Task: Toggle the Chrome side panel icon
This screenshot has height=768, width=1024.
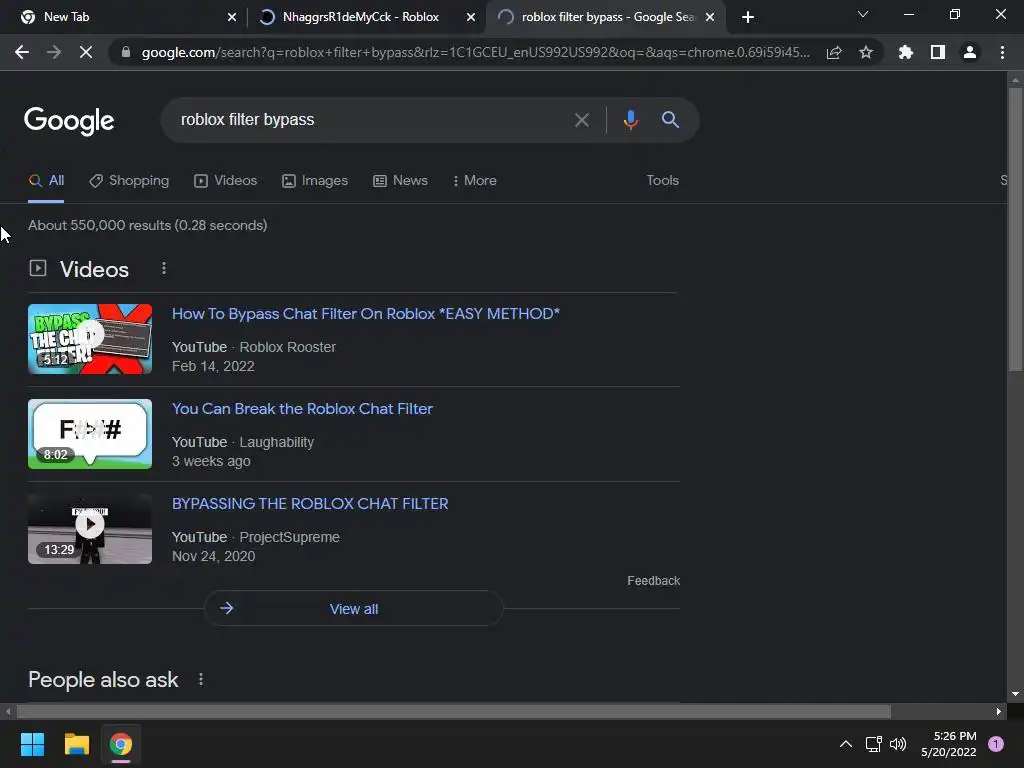Action: click(x=938, y=52)
